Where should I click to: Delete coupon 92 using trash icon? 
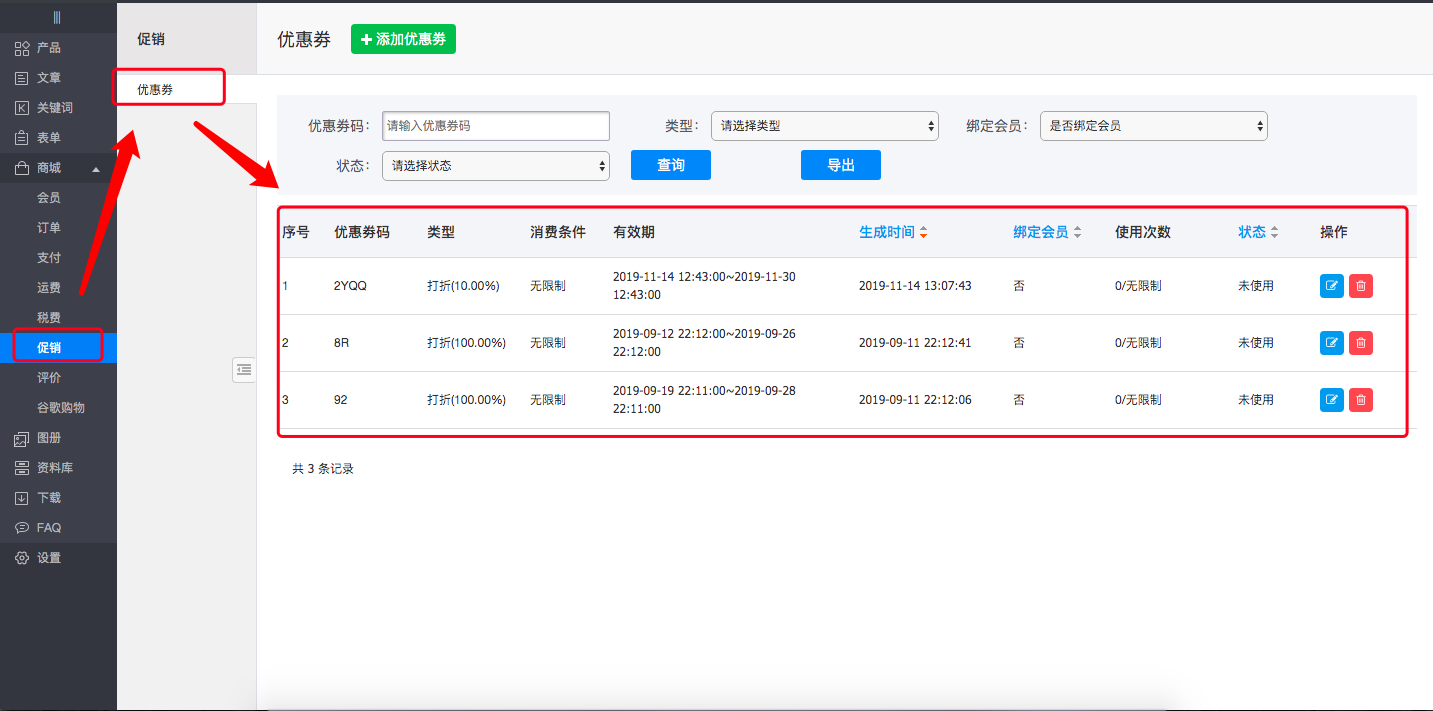(1360, 400)
